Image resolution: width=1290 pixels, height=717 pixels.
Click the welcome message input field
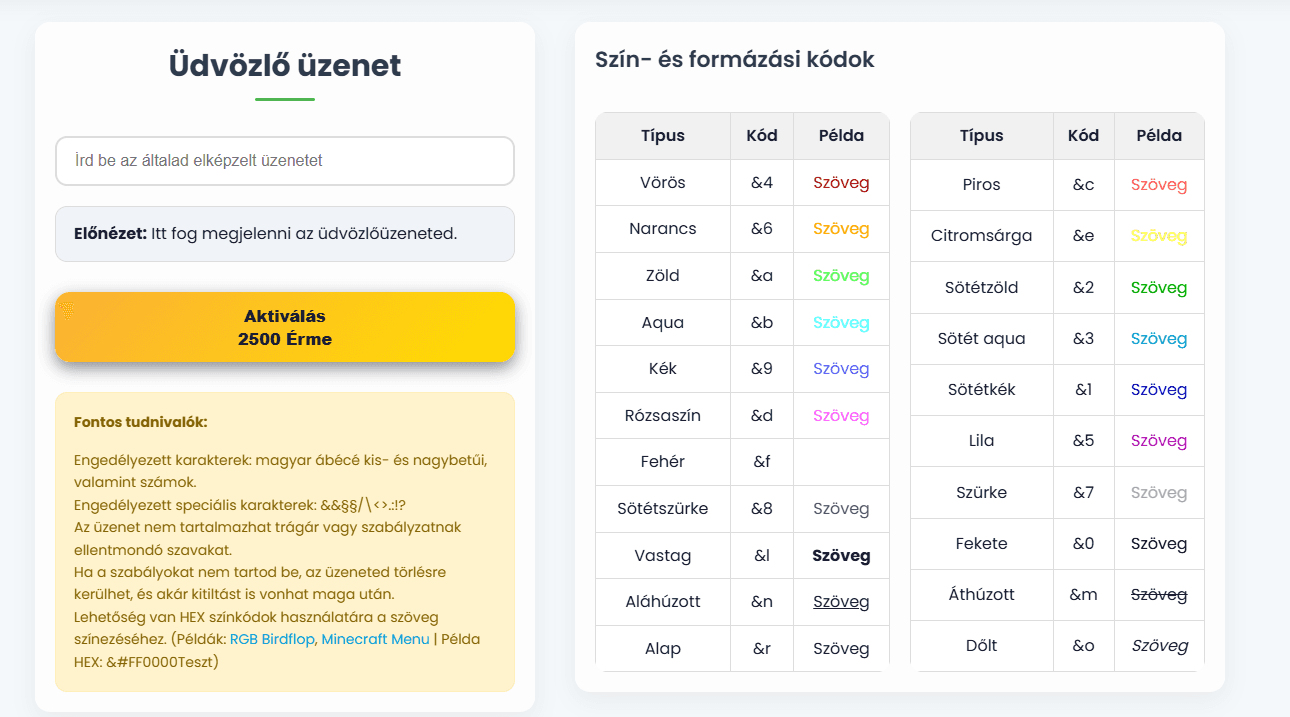[284, 161]
